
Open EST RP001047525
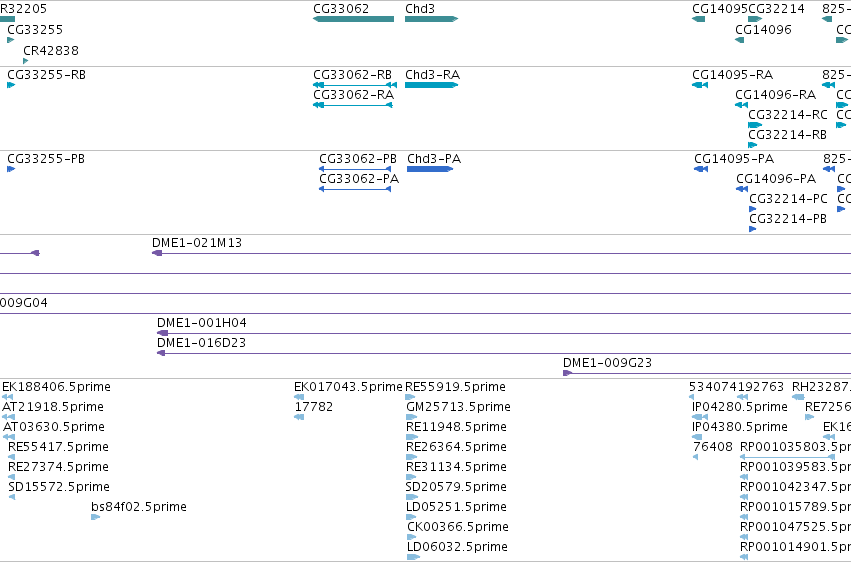tap(744, 537)
